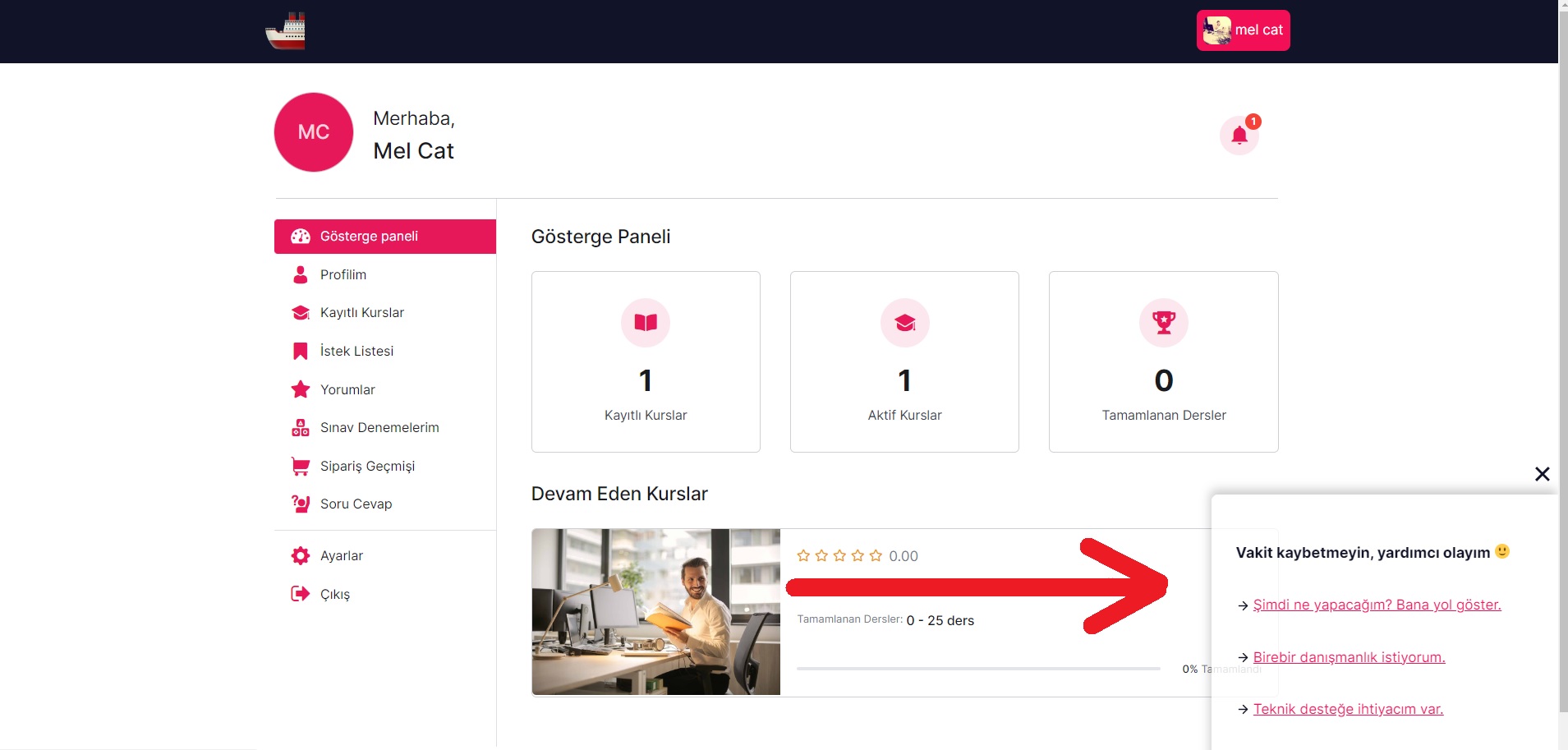
Task: Close the help popup with X
Action: (x=1542, y=474)
